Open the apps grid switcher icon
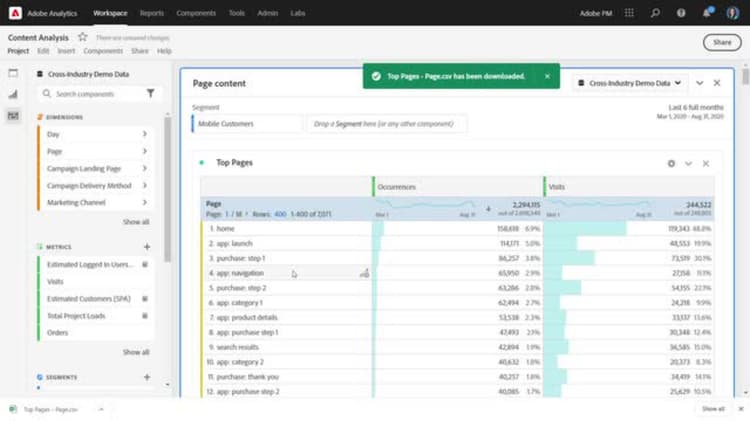 [629, 13]
